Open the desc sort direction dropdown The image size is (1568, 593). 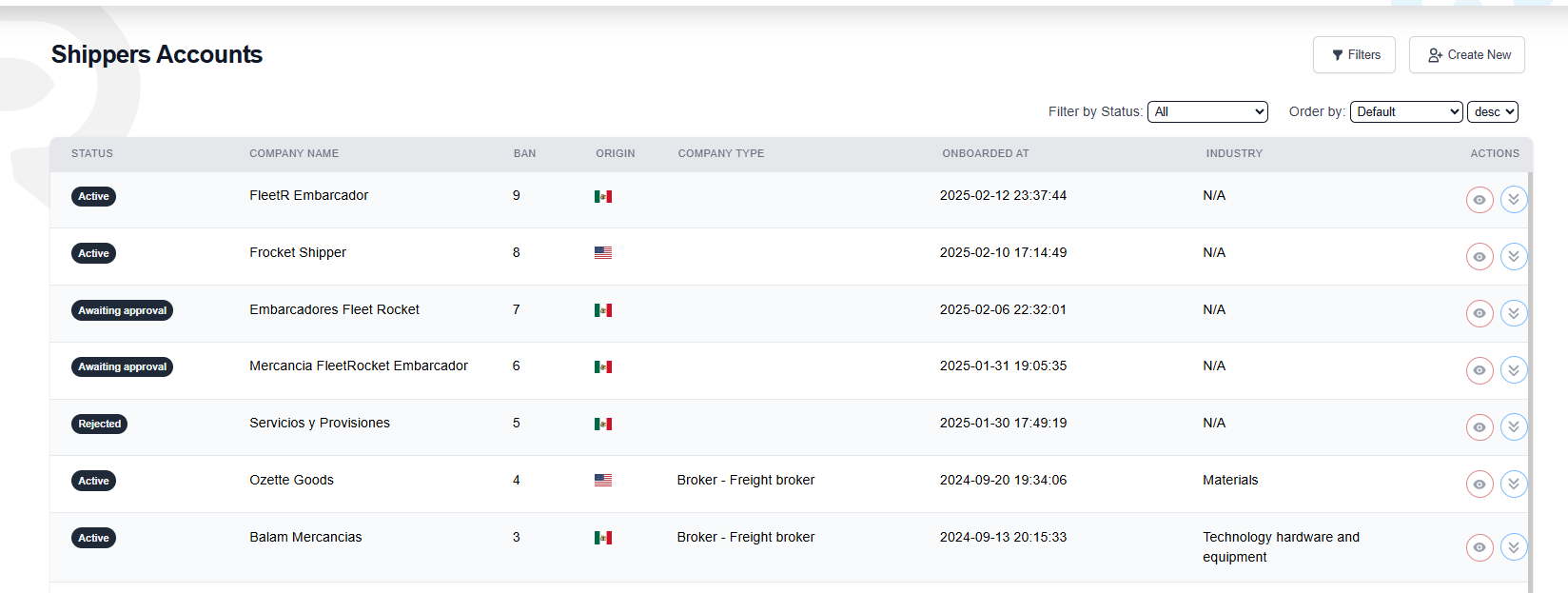pos(1493,112)
